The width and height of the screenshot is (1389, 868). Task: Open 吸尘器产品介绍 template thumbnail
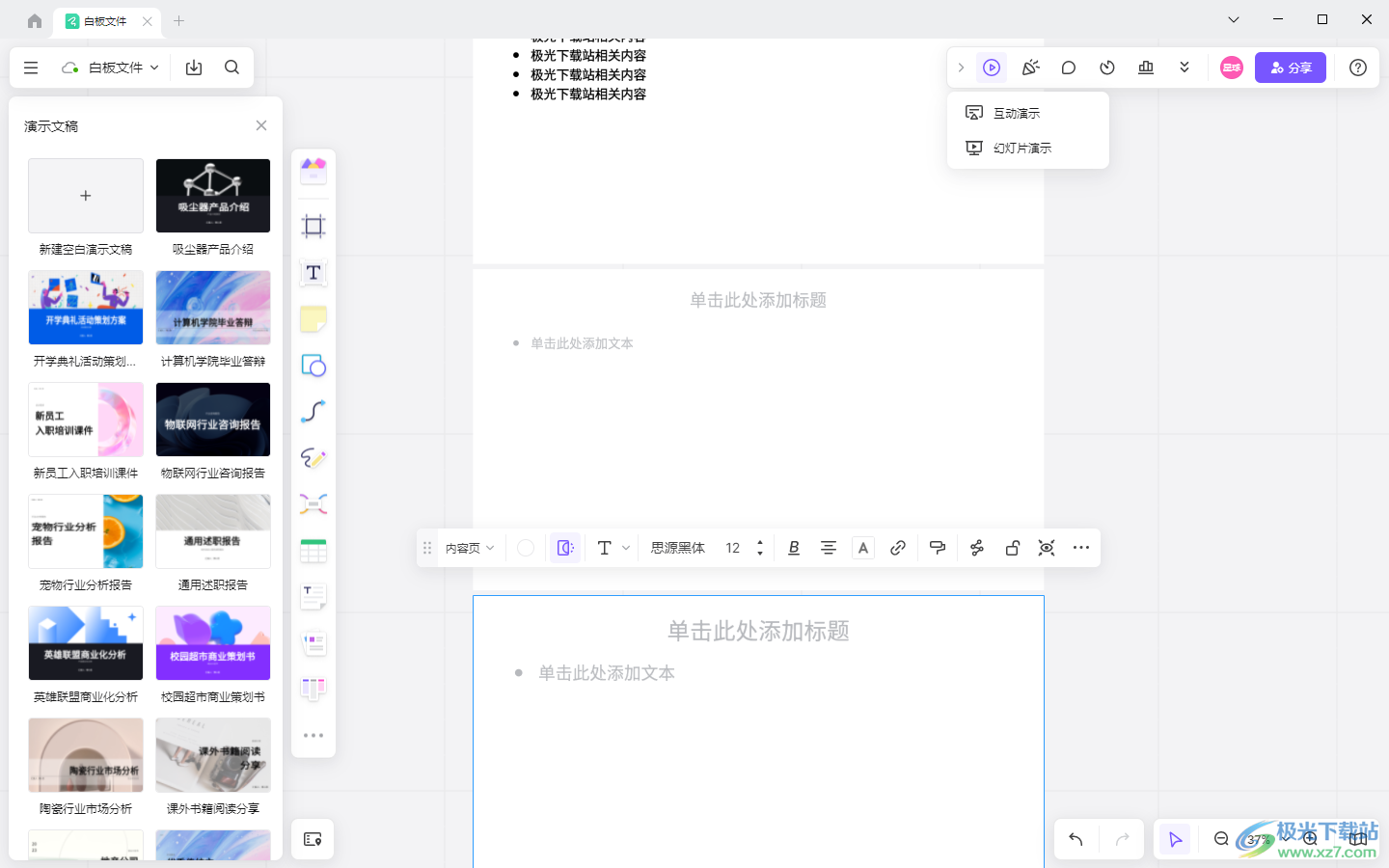[213, 196]
